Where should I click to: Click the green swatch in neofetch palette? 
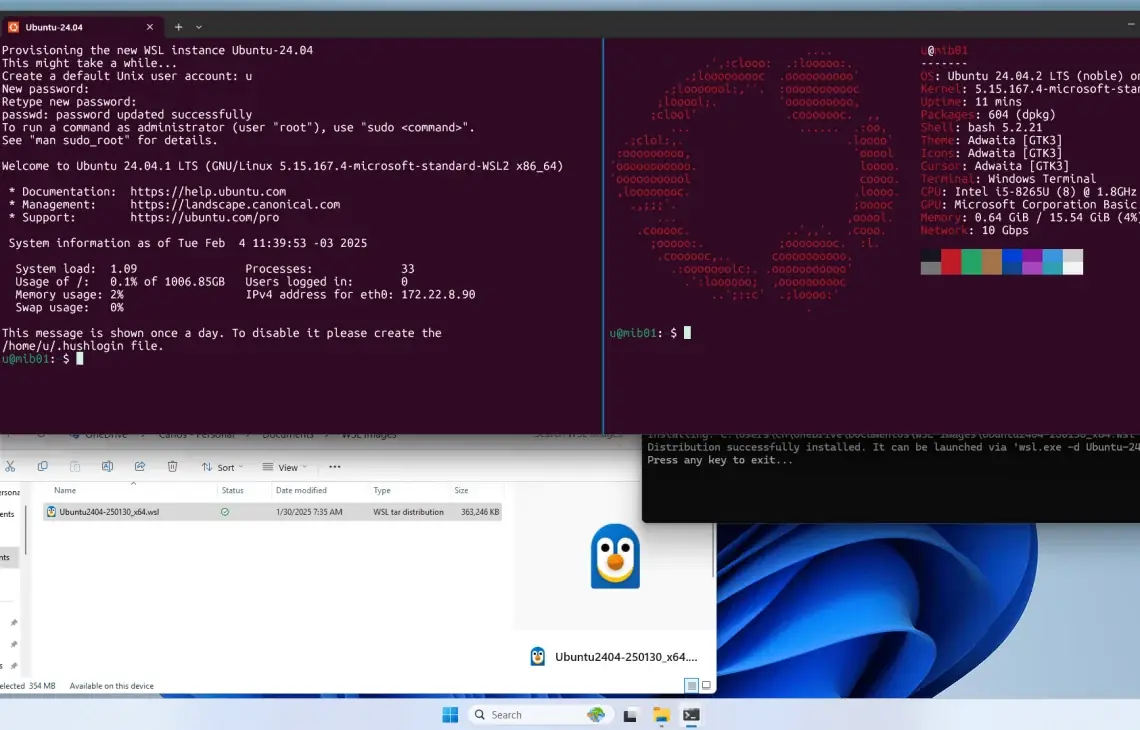point(971,262)
